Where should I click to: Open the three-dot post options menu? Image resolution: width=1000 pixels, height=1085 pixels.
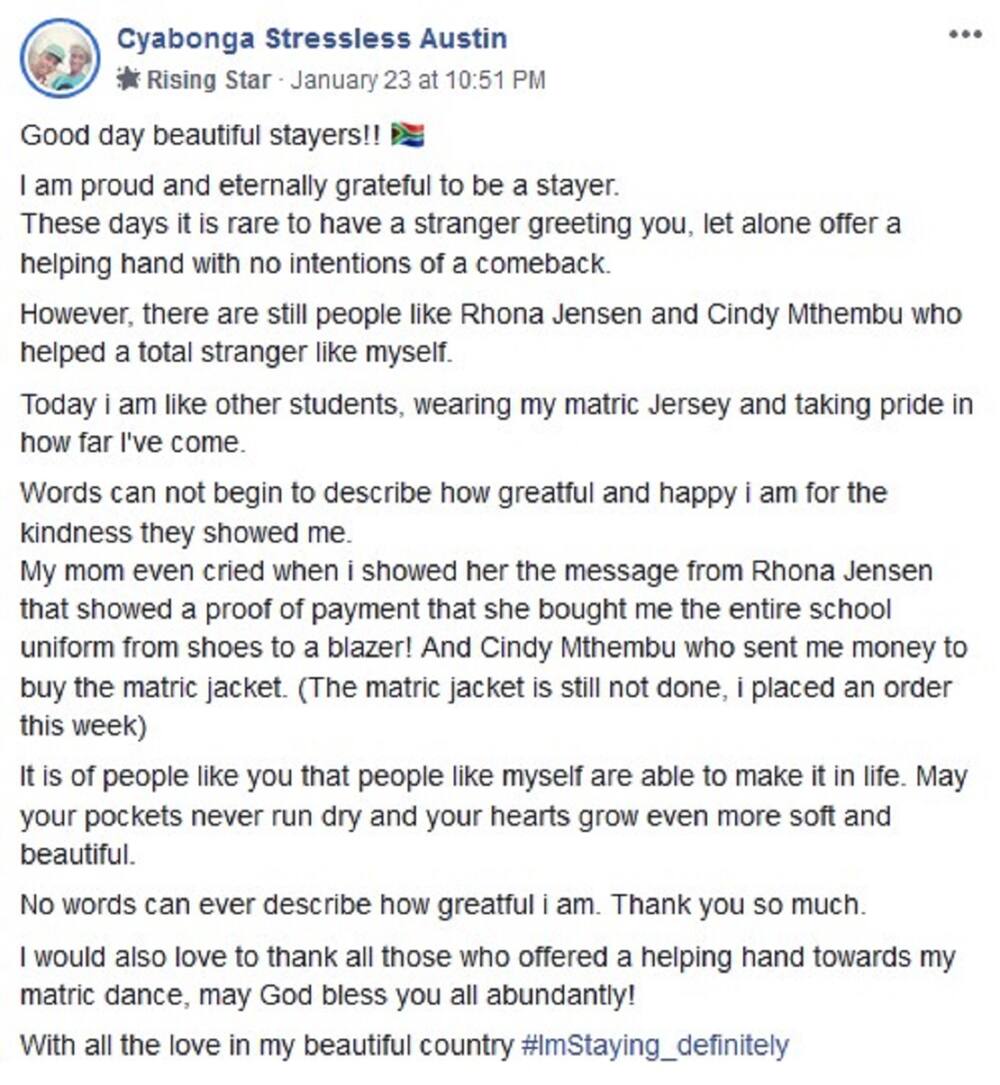pos(965,34)
